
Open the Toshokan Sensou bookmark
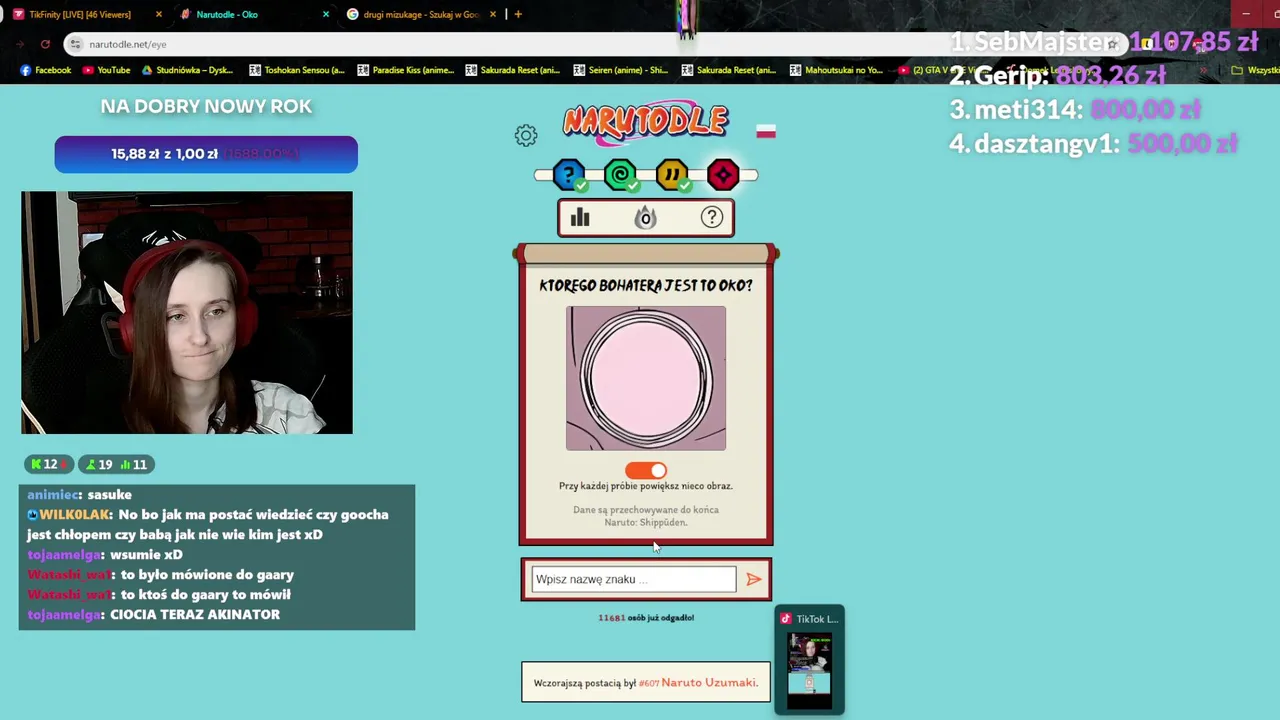click(x=297, y=70)
